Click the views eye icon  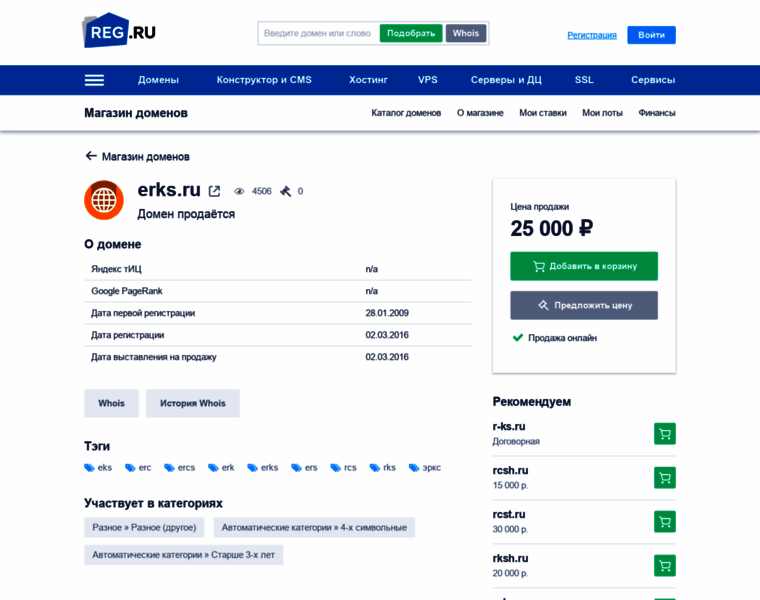(239, 191)
